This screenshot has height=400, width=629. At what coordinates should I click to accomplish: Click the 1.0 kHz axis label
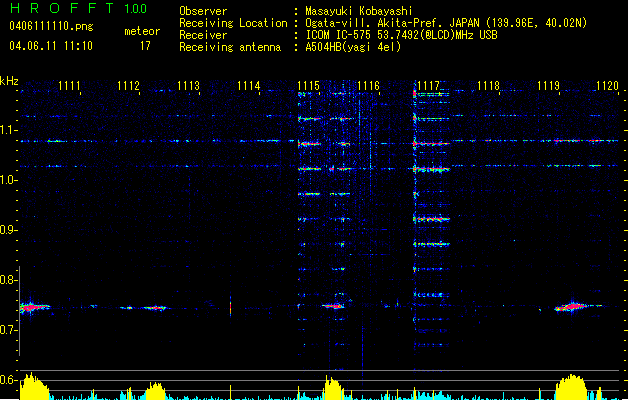click(8, 180)
